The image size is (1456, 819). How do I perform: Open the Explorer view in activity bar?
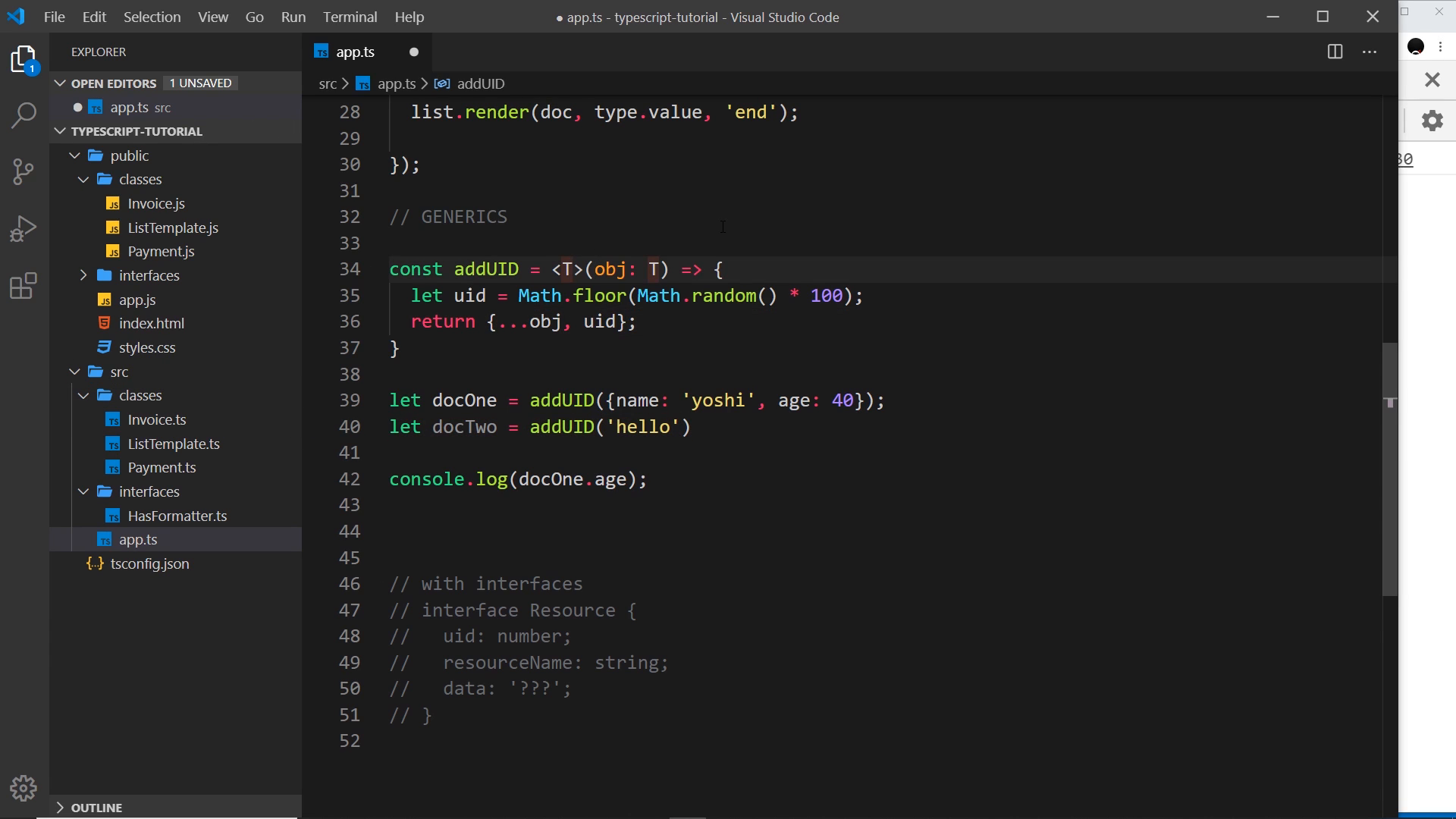coord(24,60)
